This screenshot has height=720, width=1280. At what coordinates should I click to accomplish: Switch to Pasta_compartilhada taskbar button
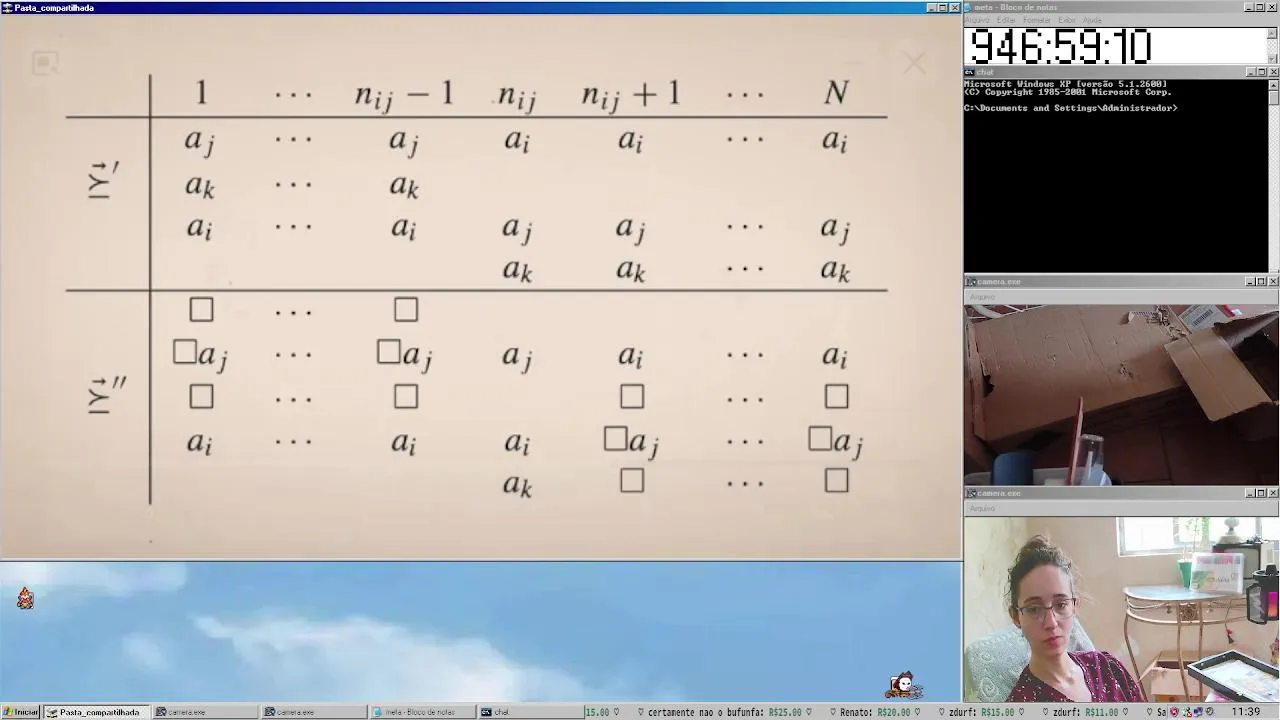coord(94,712)
